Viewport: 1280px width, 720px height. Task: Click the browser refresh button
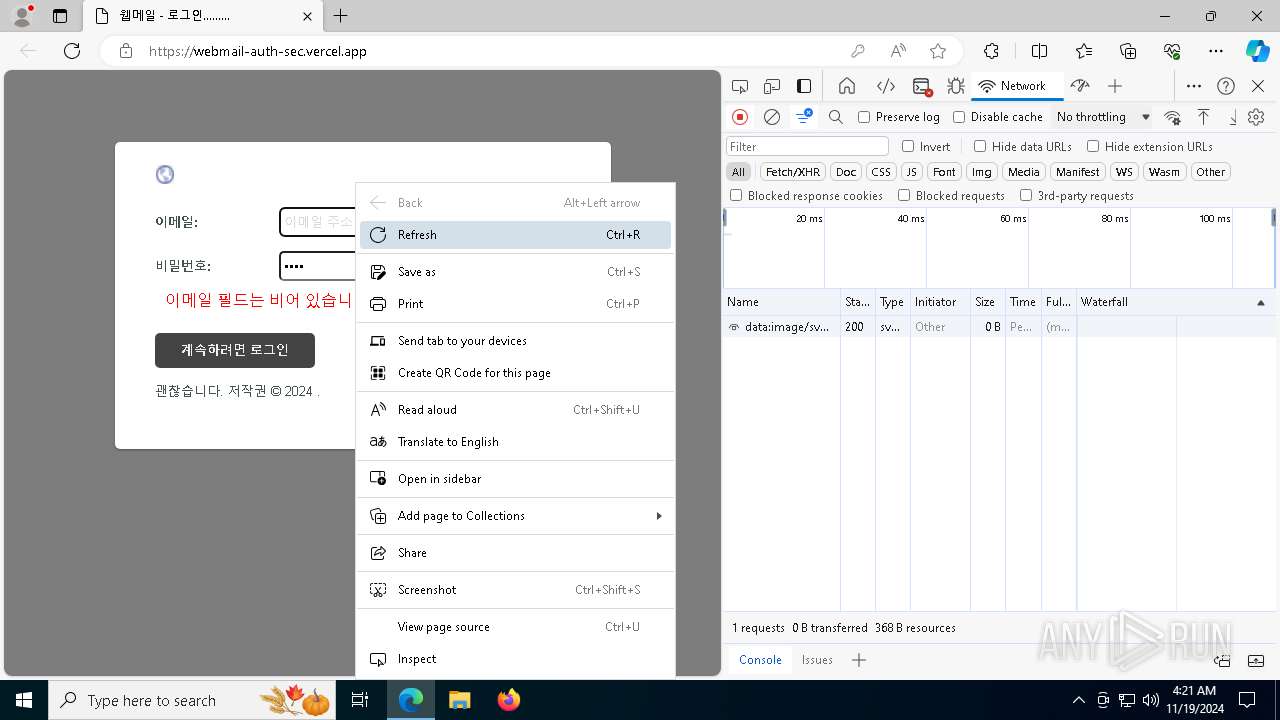point(72,51)
